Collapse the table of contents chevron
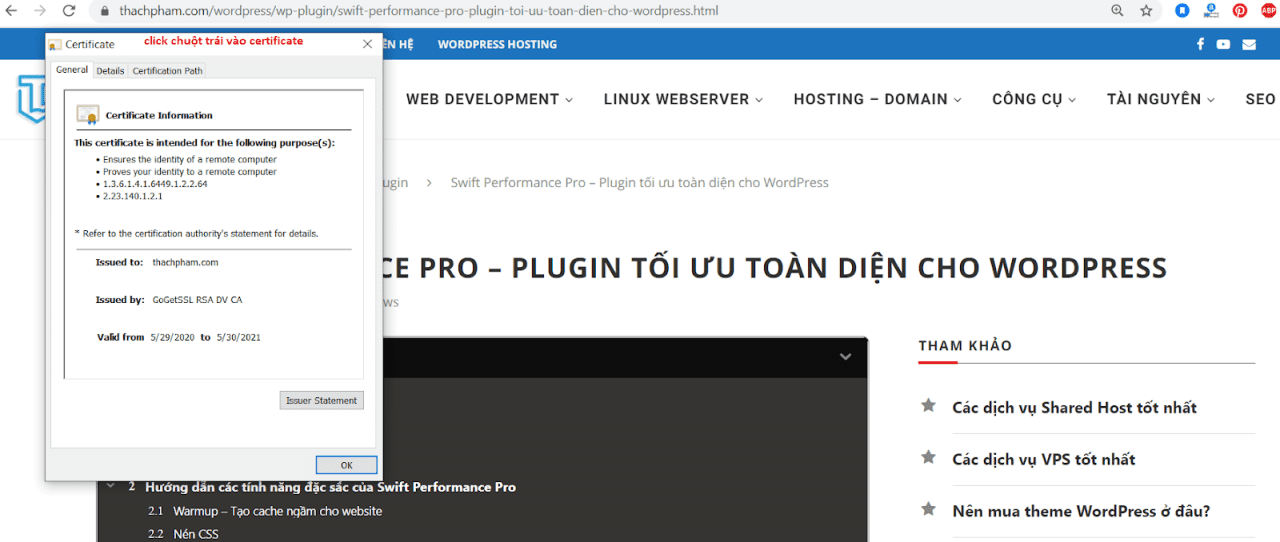Viewport: 1280px width, 542px height. tap(845, 357)
